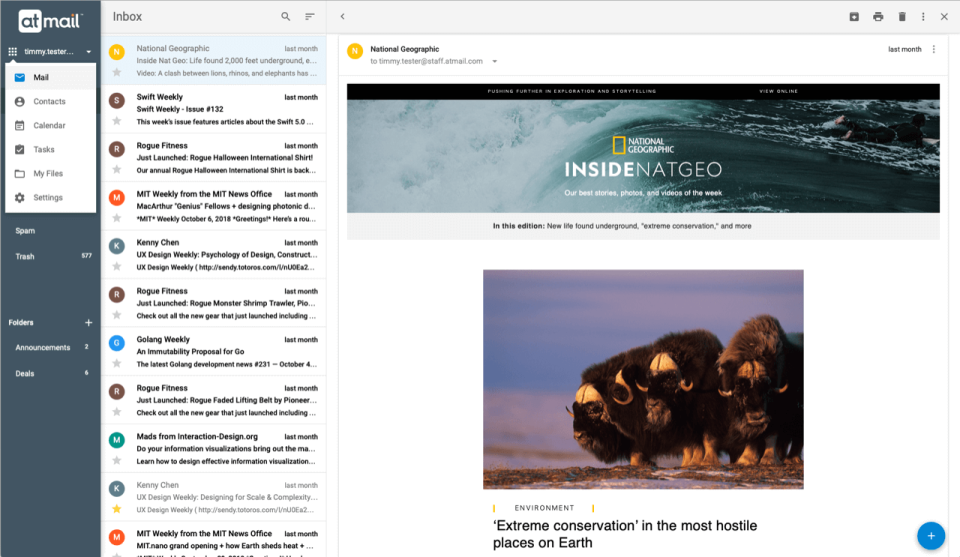Add a new folder with the plus icon
Image resolution: width=960 pixels, height=557 pixels.
[x=88, y=323]
